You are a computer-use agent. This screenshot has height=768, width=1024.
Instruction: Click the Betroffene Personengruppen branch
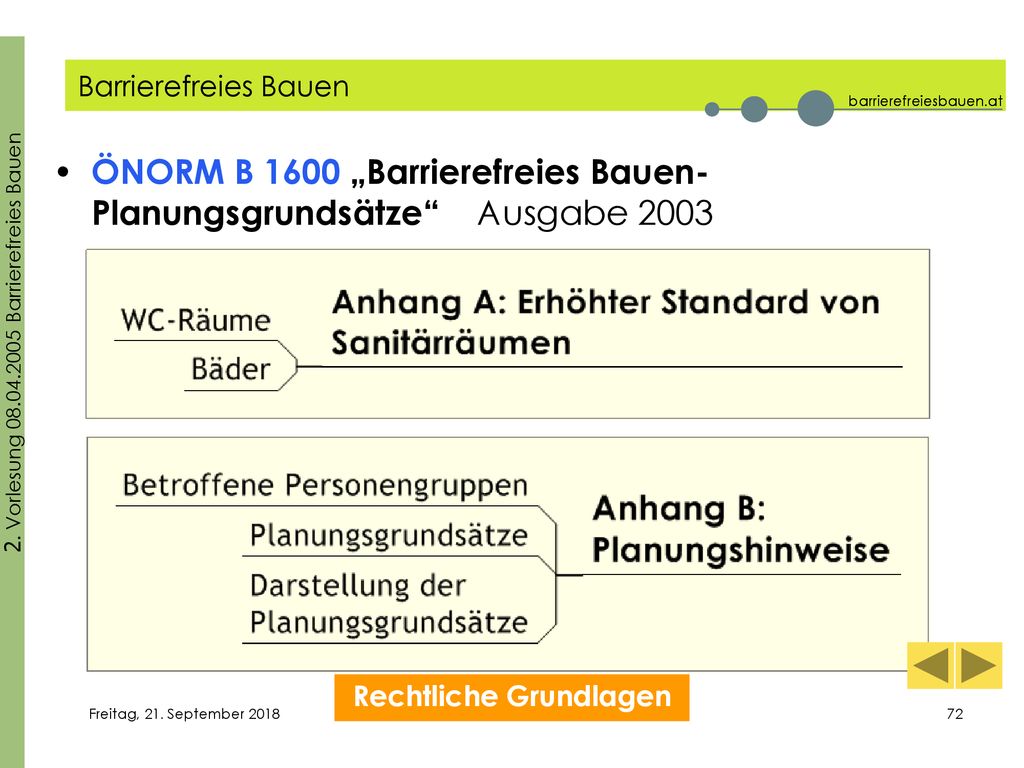325,485
